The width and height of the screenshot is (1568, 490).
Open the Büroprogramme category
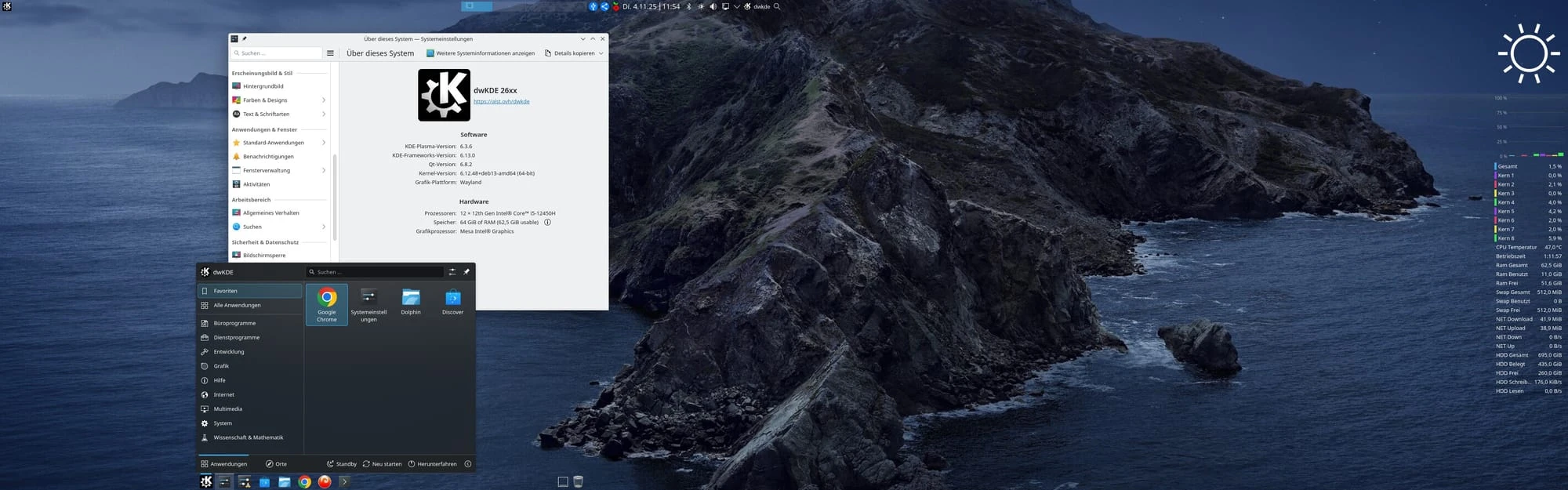coord(250,323)
